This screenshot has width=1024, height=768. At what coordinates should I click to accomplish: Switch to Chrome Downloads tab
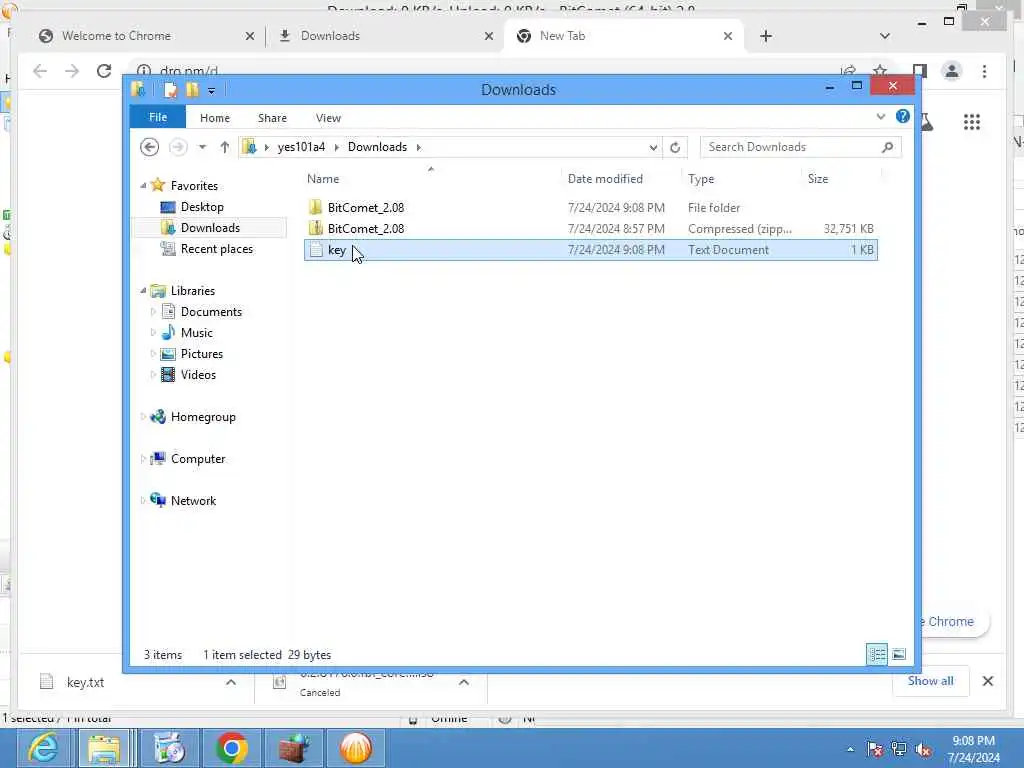330,36
